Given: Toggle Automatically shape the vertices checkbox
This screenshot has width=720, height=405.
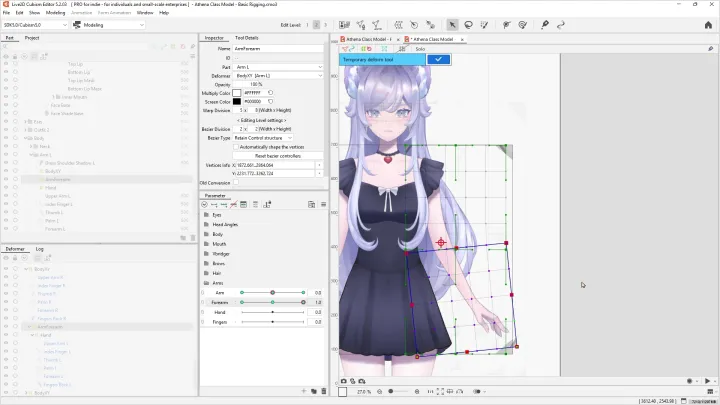Looking at the screenshot, I should point(236,147).
